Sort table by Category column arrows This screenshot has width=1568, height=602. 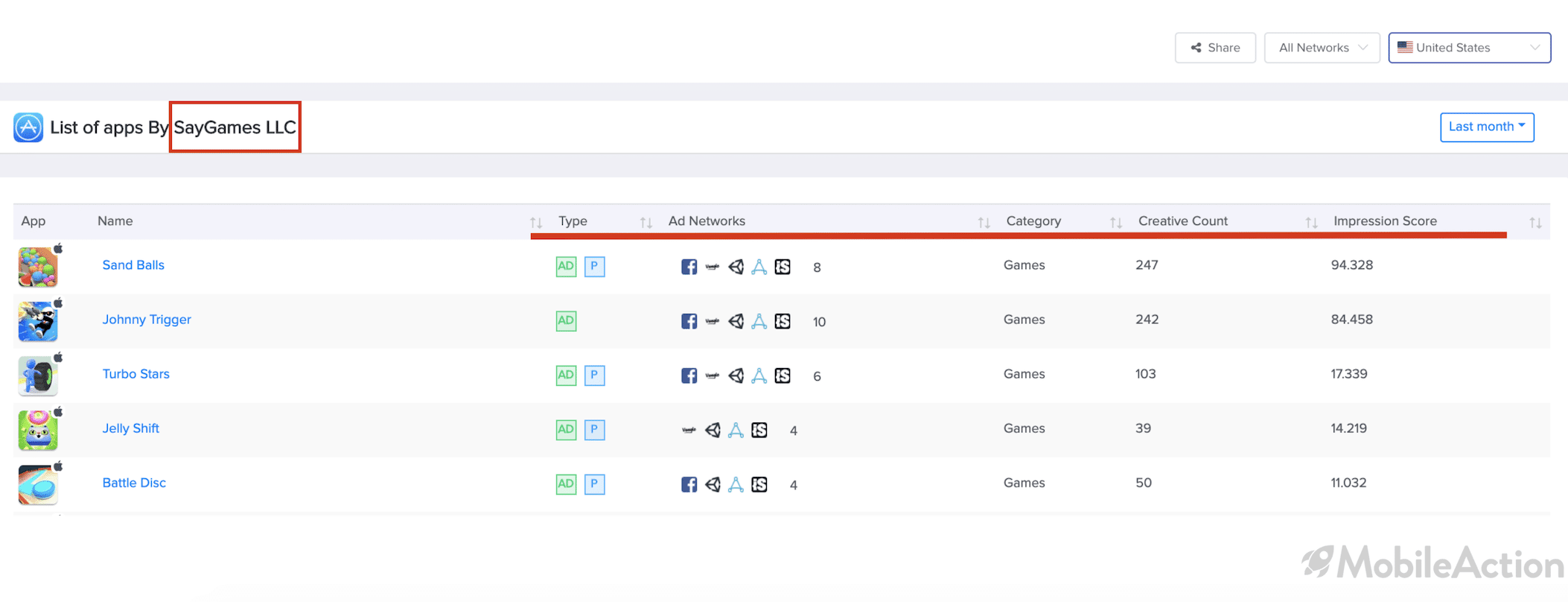point(1115,222)
